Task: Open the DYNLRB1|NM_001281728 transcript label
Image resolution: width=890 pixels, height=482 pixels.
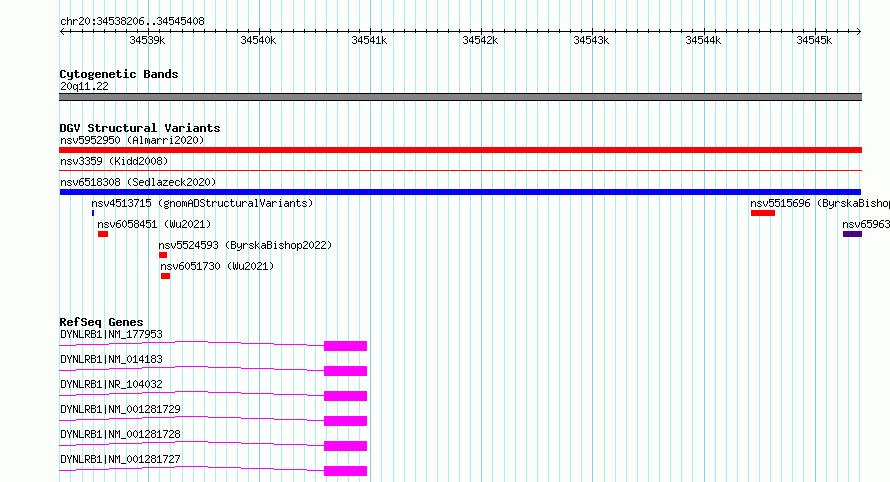Action: [x=120, y=434]
